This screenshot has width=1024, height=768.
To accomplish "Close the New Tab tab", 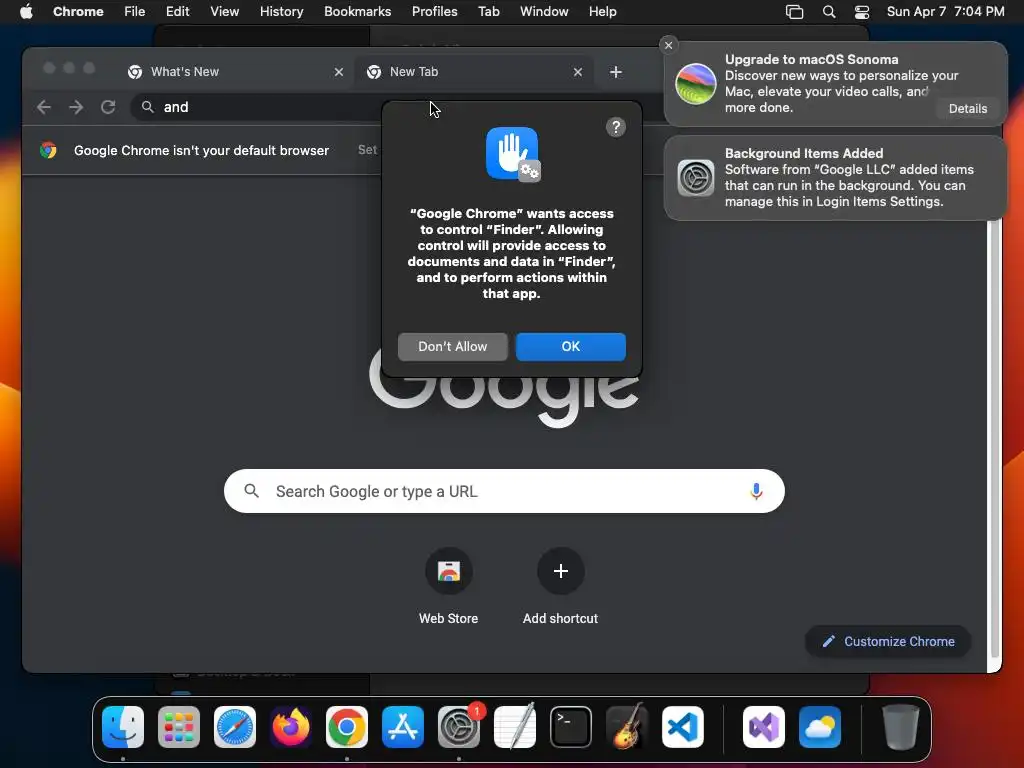I will click(x=577, y=72).
